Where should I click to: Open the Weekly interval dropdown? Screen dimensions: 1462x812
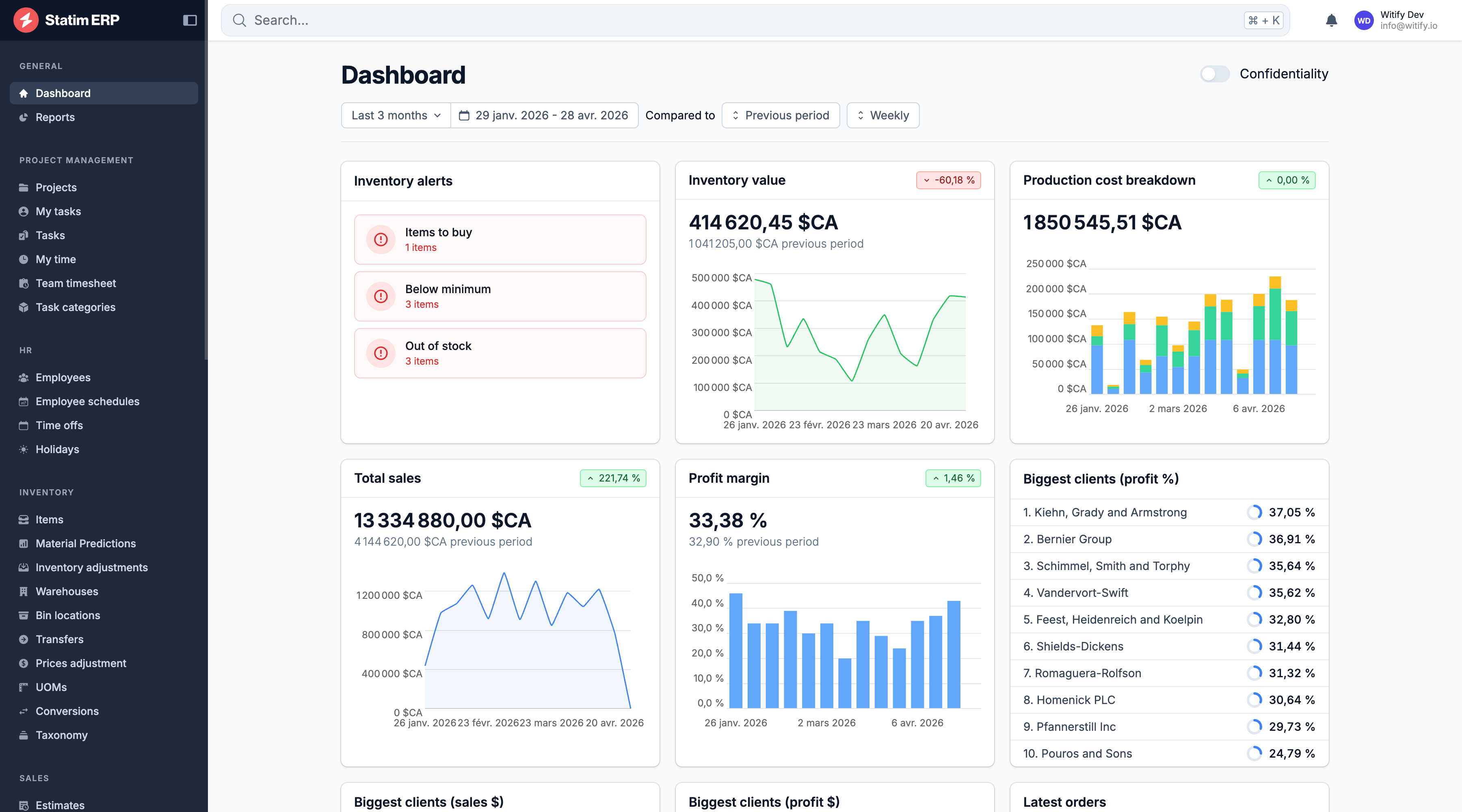tap(883, 115)
